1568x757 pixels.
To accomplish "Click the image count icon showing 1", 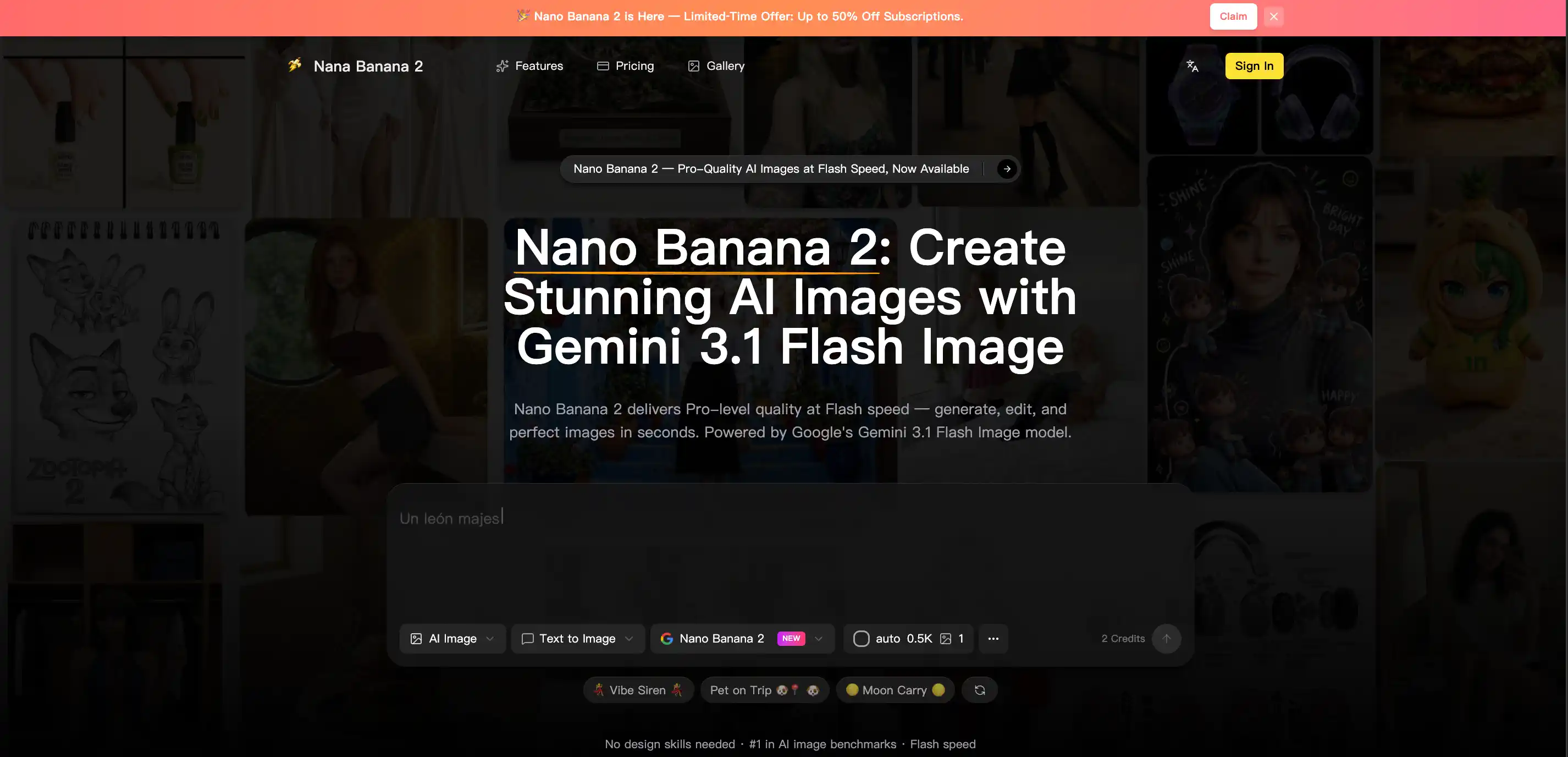I will (x=946, y=638).
